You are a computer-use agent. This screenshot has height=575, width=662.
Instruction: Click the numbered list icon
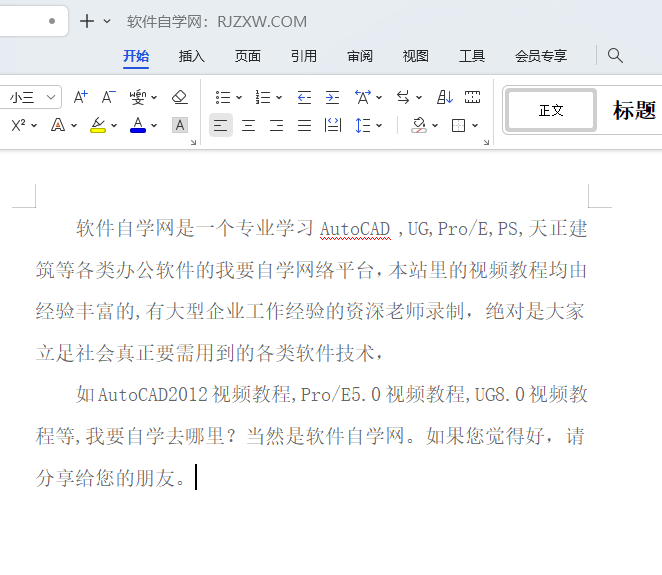pos(263,98)
